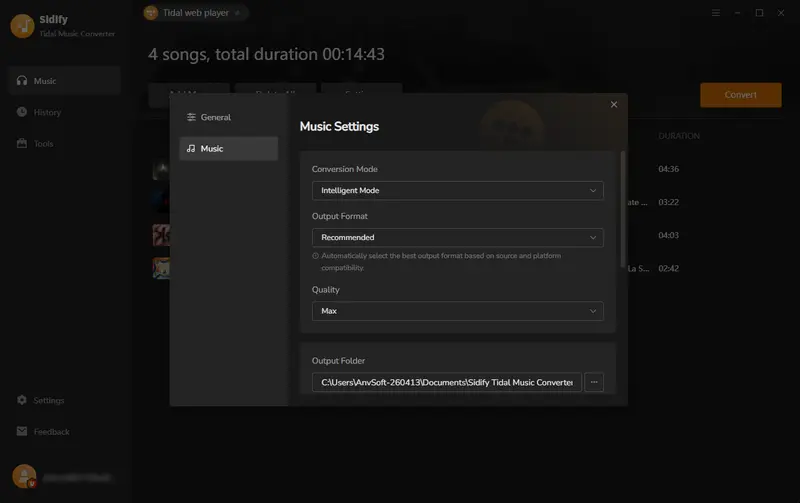Open Tools in the left sidebar

click(64, 144)
